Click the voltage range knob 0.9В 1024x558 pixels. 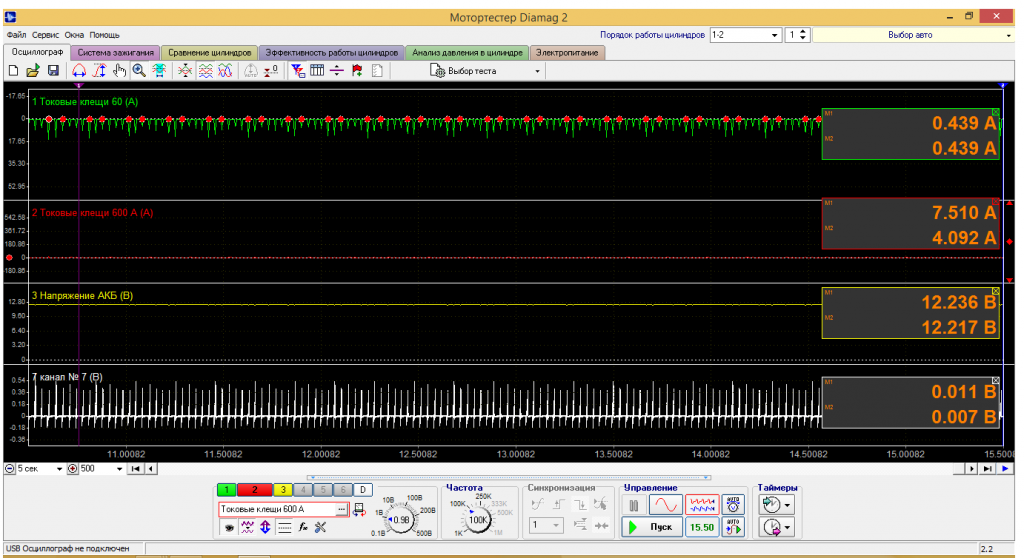400,519
